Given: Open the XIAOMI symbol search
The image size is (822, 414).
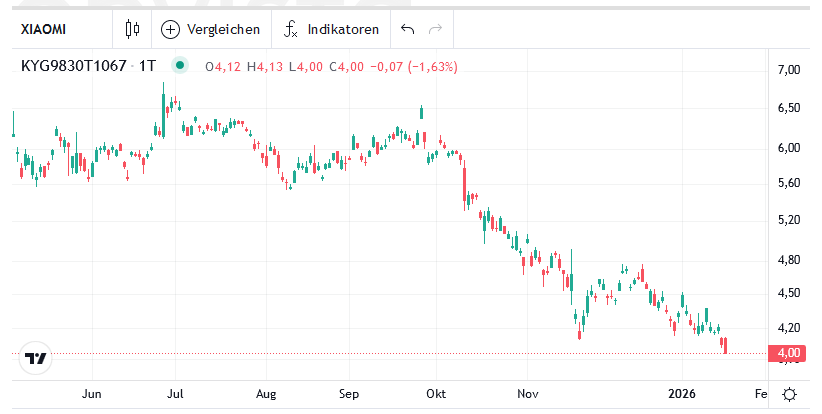Looking at the screenshot, I should pos(46,29).
